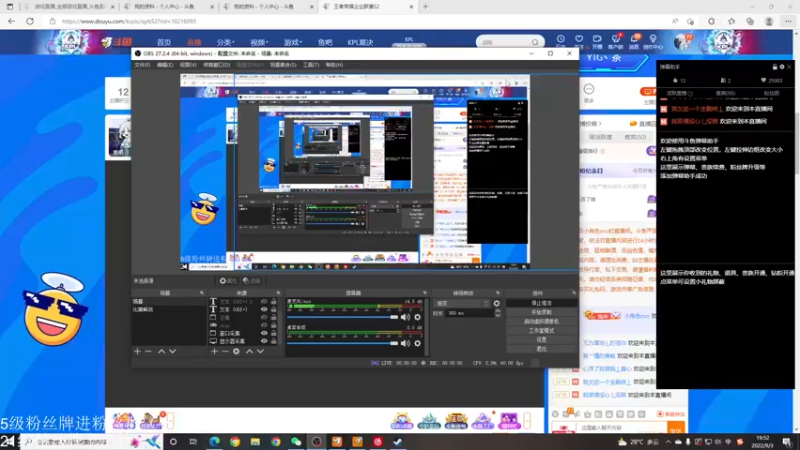Screen dimensions: 800x450
Task: Open Settings button in OBS Controls
Action: coord(541,340)
